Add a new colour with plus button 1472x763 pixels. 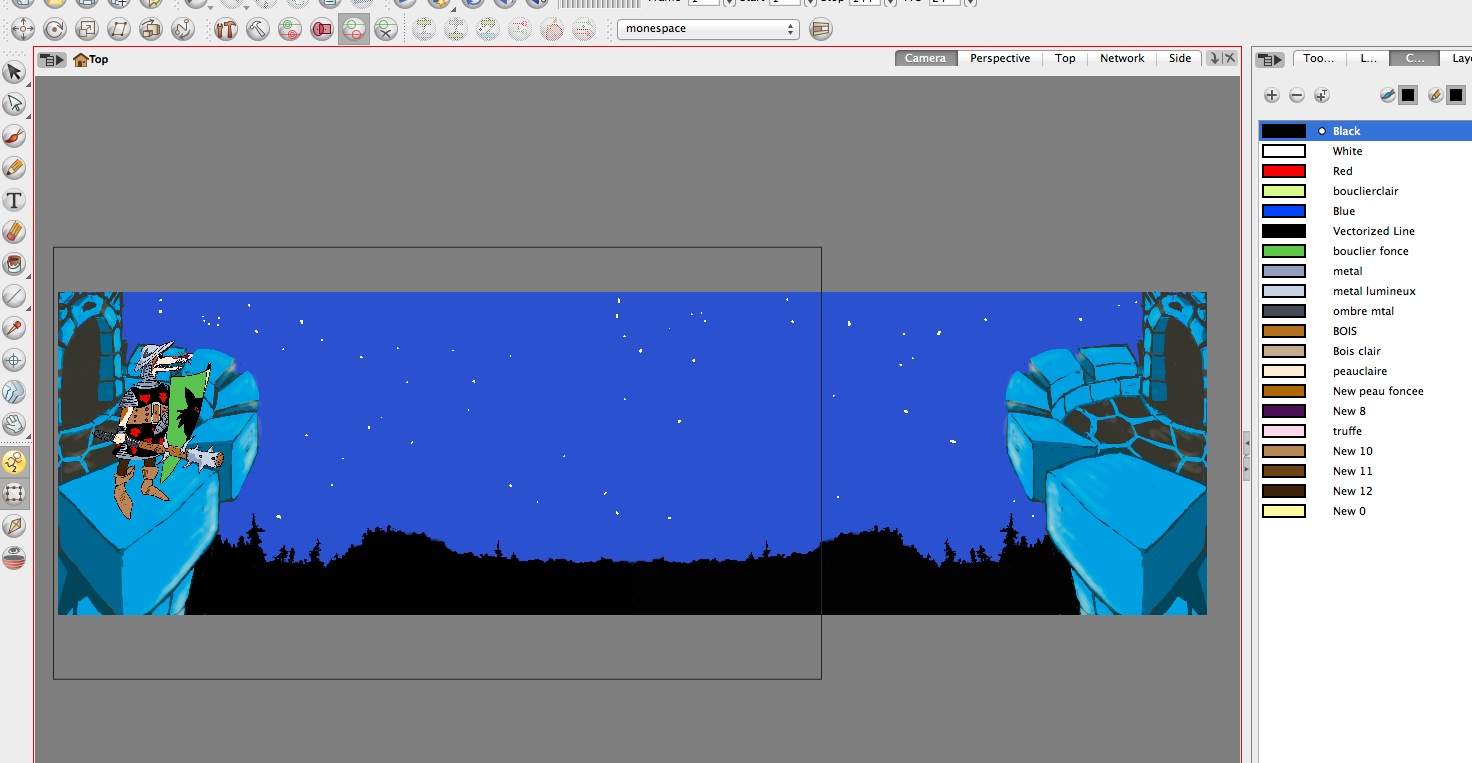[x=1272, y=95]
